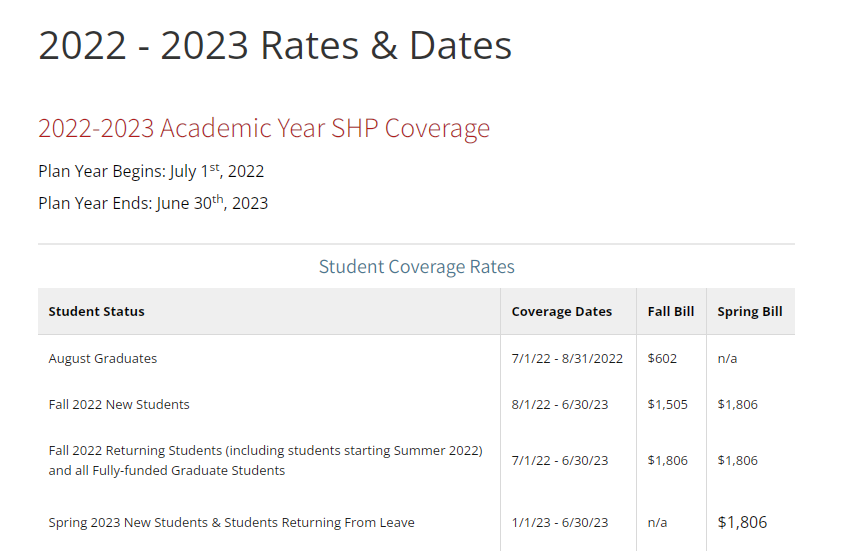This screenshot has height=558, width=859.
Task: Click the '2022 - 2023 Rates & Dates' heading
Action: (275, 45)
